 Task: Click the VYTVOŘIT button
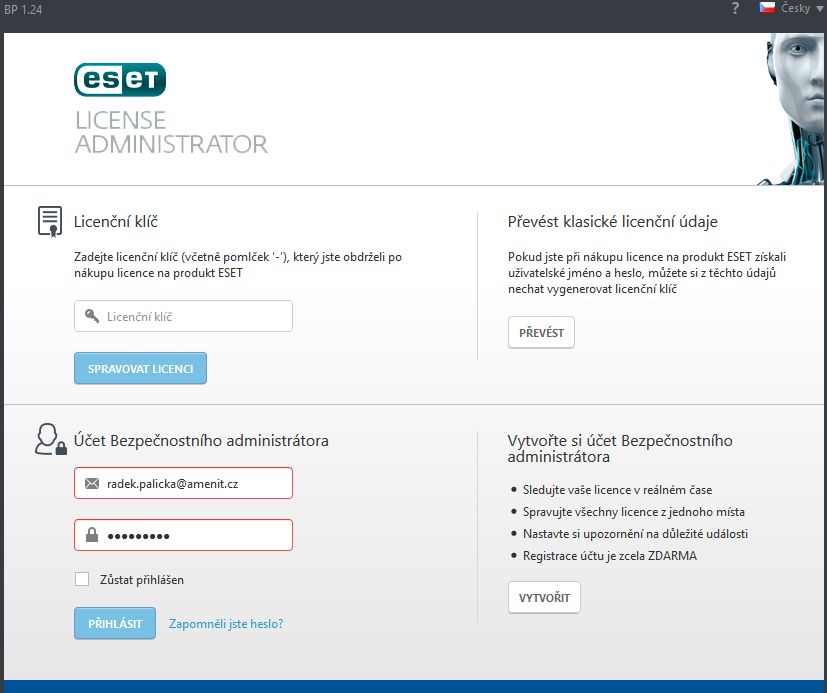[x=544, y=598]
